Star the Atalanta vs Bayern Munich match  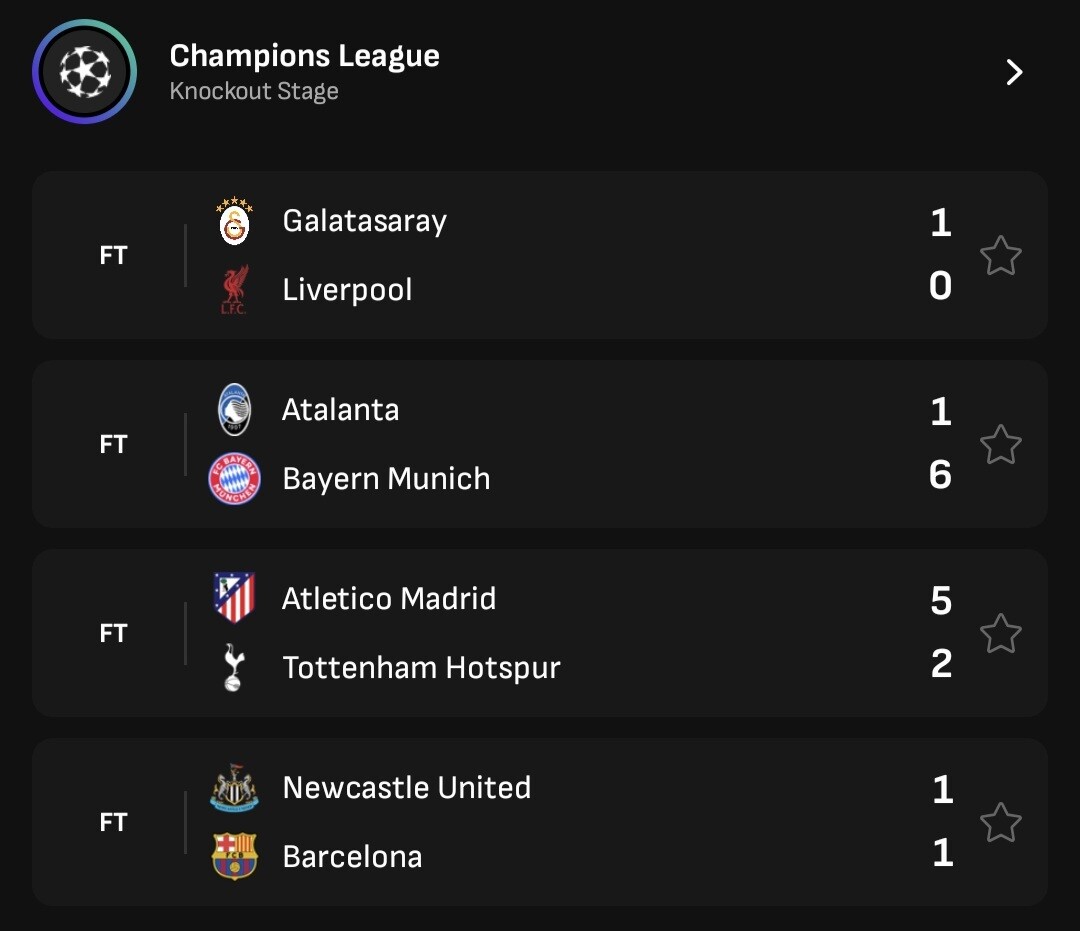coord(1000,445)
